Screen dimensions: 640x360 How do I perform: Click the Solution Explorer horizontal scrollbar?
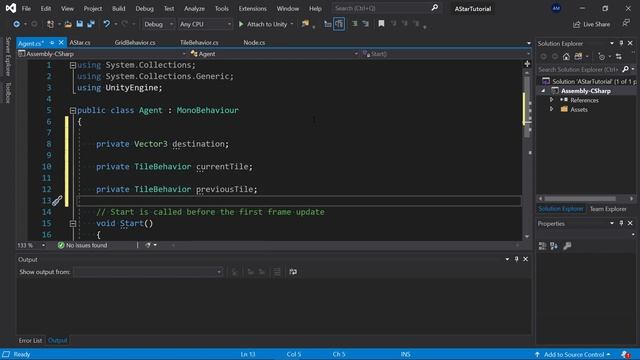point(580,199)
